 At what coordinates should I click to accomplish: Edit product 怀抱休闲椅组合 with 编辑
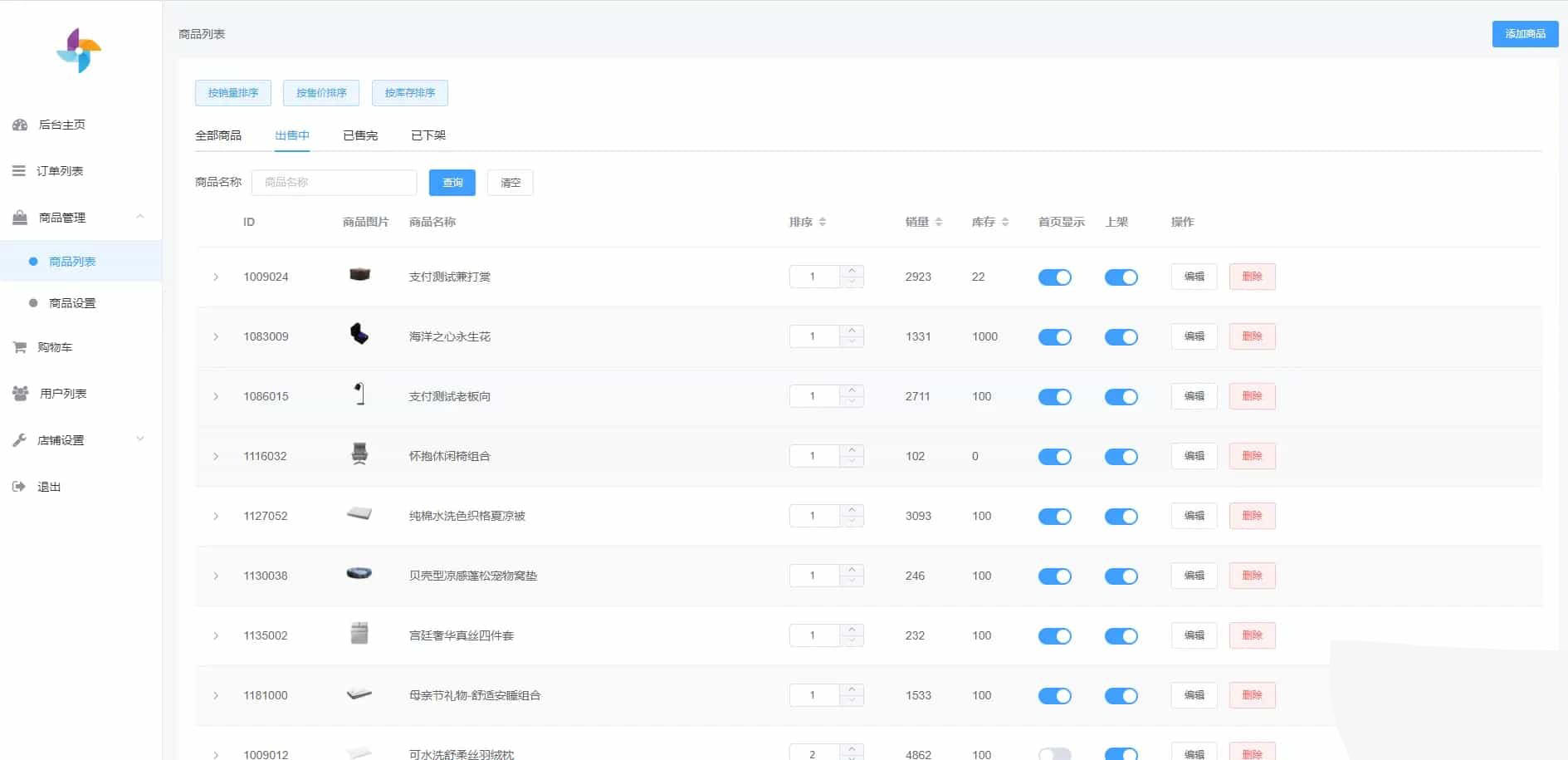1194,456
